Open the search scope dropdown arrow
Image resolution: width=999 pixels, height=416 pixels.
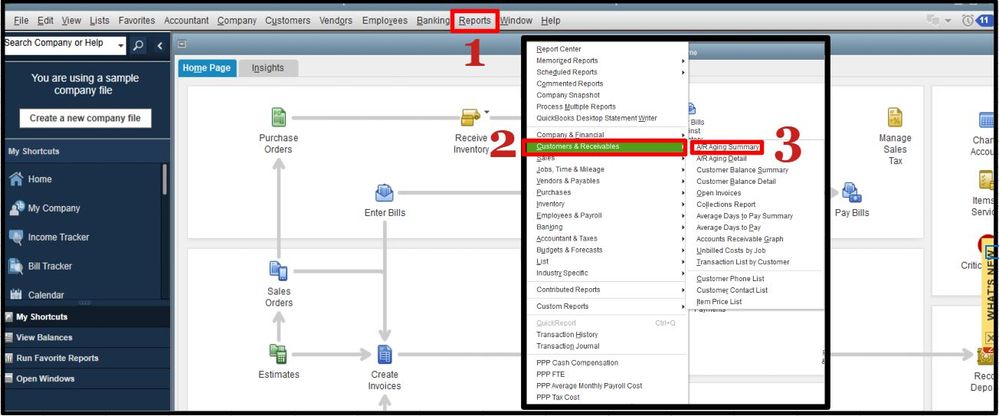[x=120, y=45]
